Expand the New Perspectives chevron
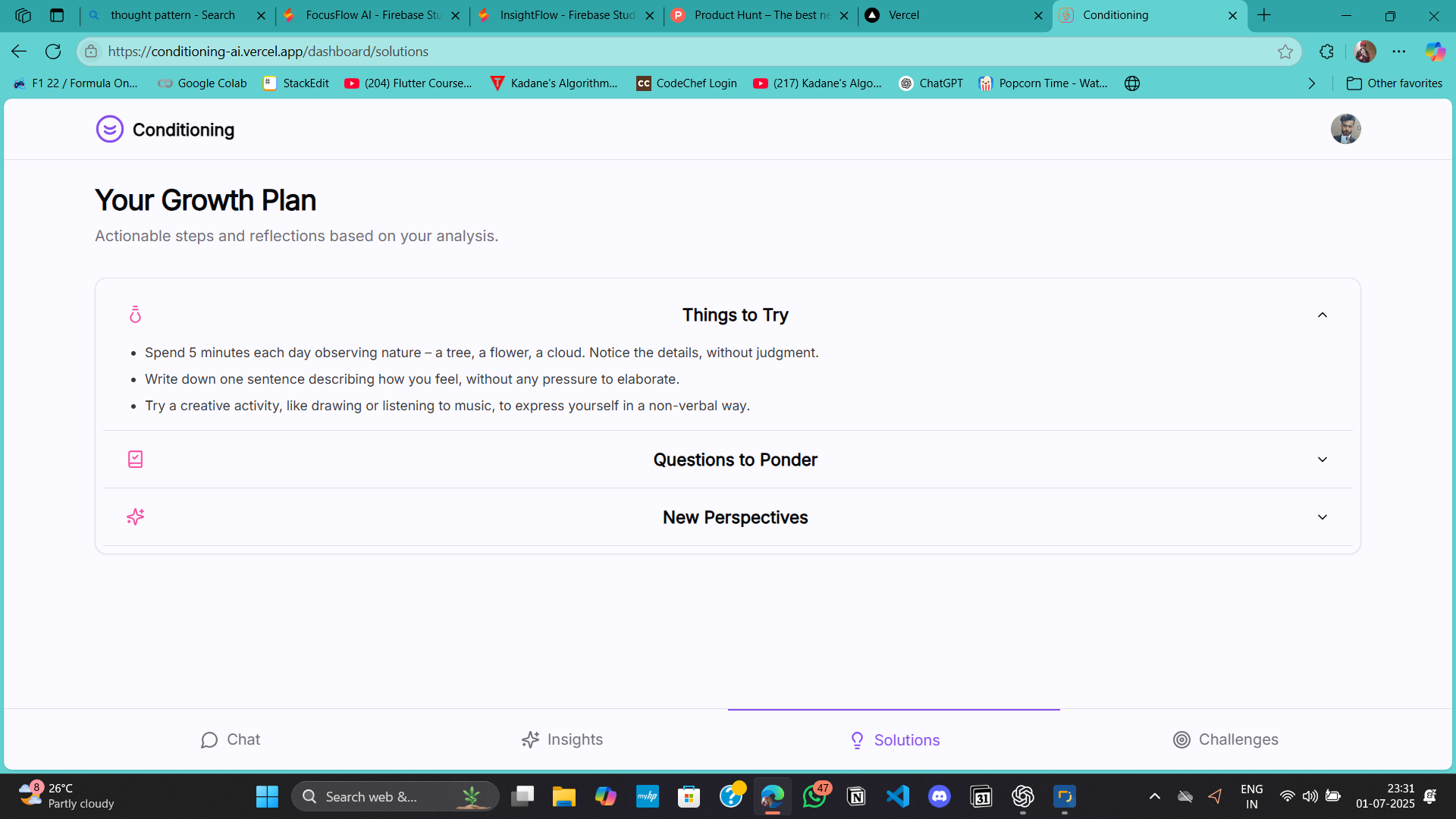1456x819 pixels. click(x=1322, y=517)
